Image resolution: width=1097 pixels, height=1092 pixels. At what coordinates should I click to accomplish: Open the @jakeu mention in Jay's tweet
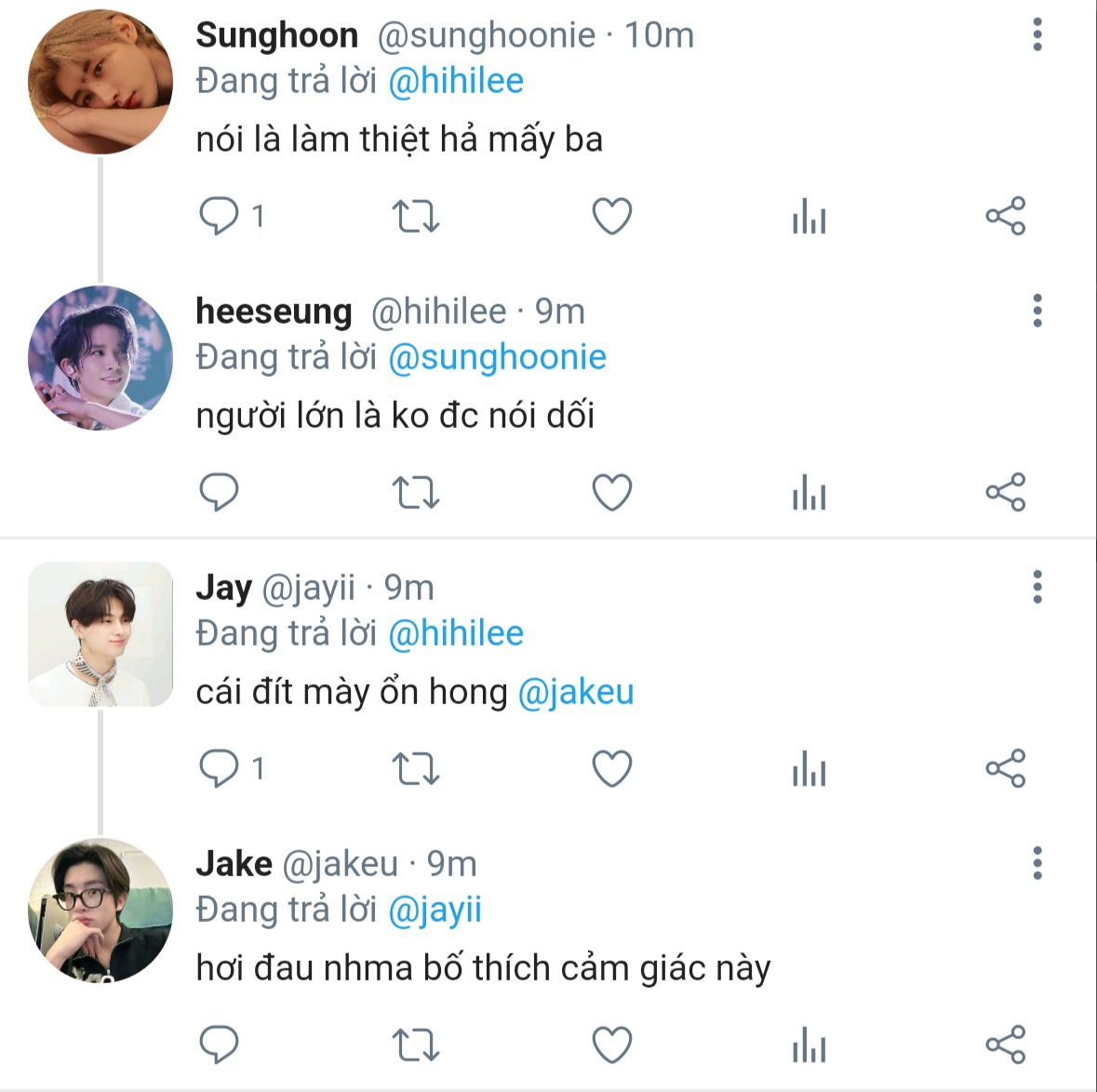click(x=575, y=692)
